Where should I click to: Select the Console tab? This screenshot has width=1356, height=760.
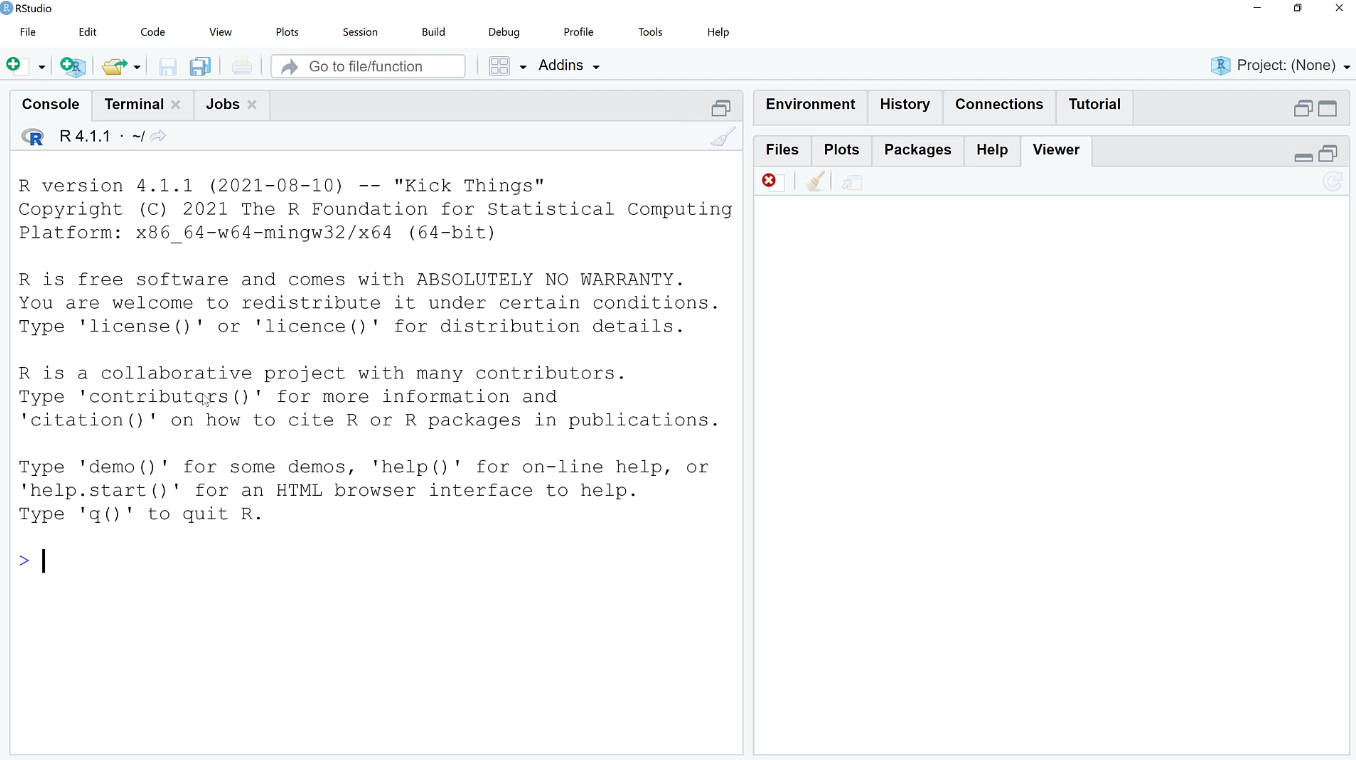51,105
